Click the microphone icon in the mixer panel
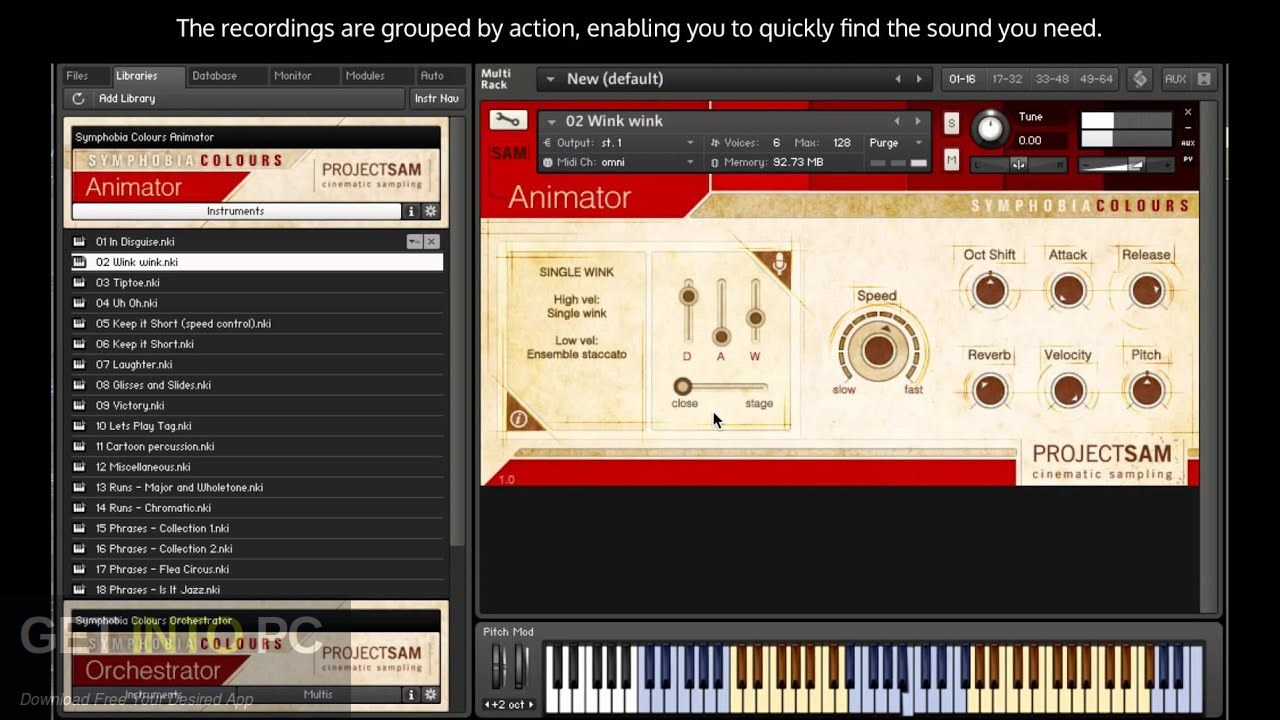 click(779, 264)
